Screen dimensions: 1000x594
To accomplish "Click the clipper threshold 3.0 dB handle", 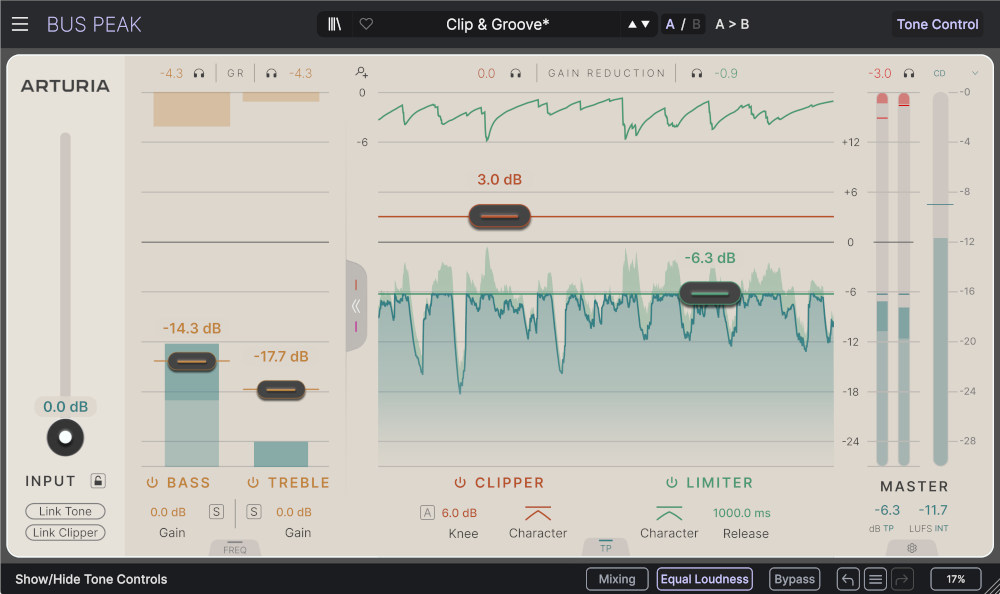I will tap(500, 216).
